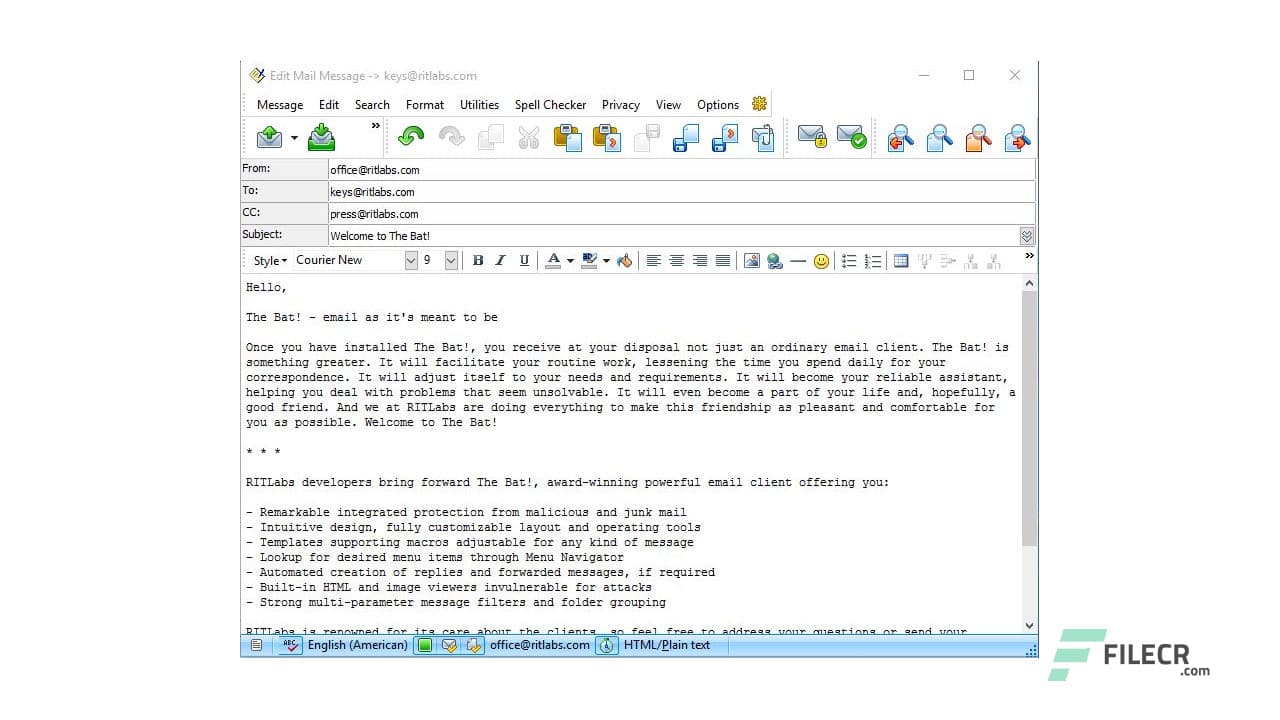This screenshot has width=1280, height=720.
Task: Click the floppy icon with orange arrow
Action: (725, 137)
